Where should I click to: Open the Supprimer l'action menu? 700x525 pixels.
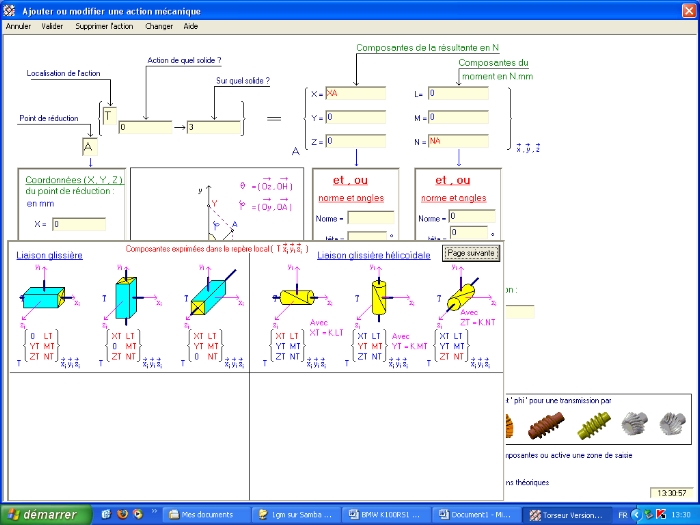tap(104, 26)
